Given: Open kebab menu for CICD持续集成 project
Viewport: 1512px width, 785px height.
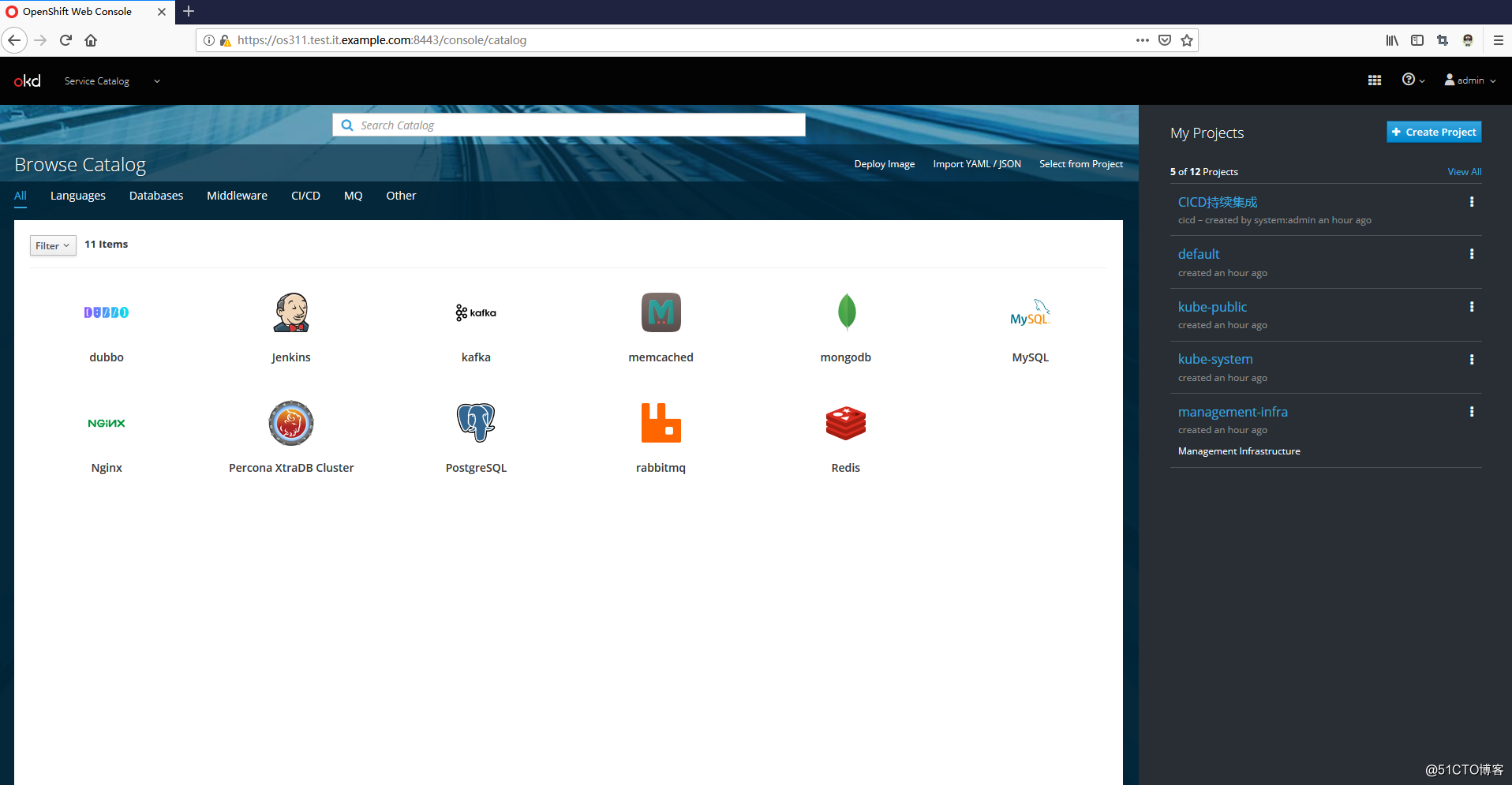Looking at the screenshot, I should coord(1472,202).
